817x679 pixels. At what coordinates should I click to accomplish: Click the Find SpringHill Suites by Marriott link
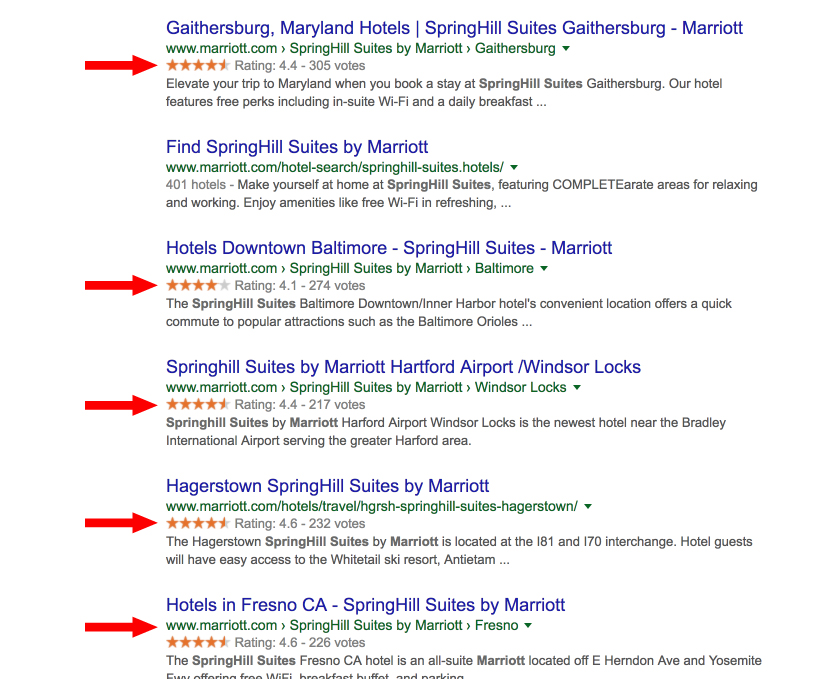[x=297, y=147]
